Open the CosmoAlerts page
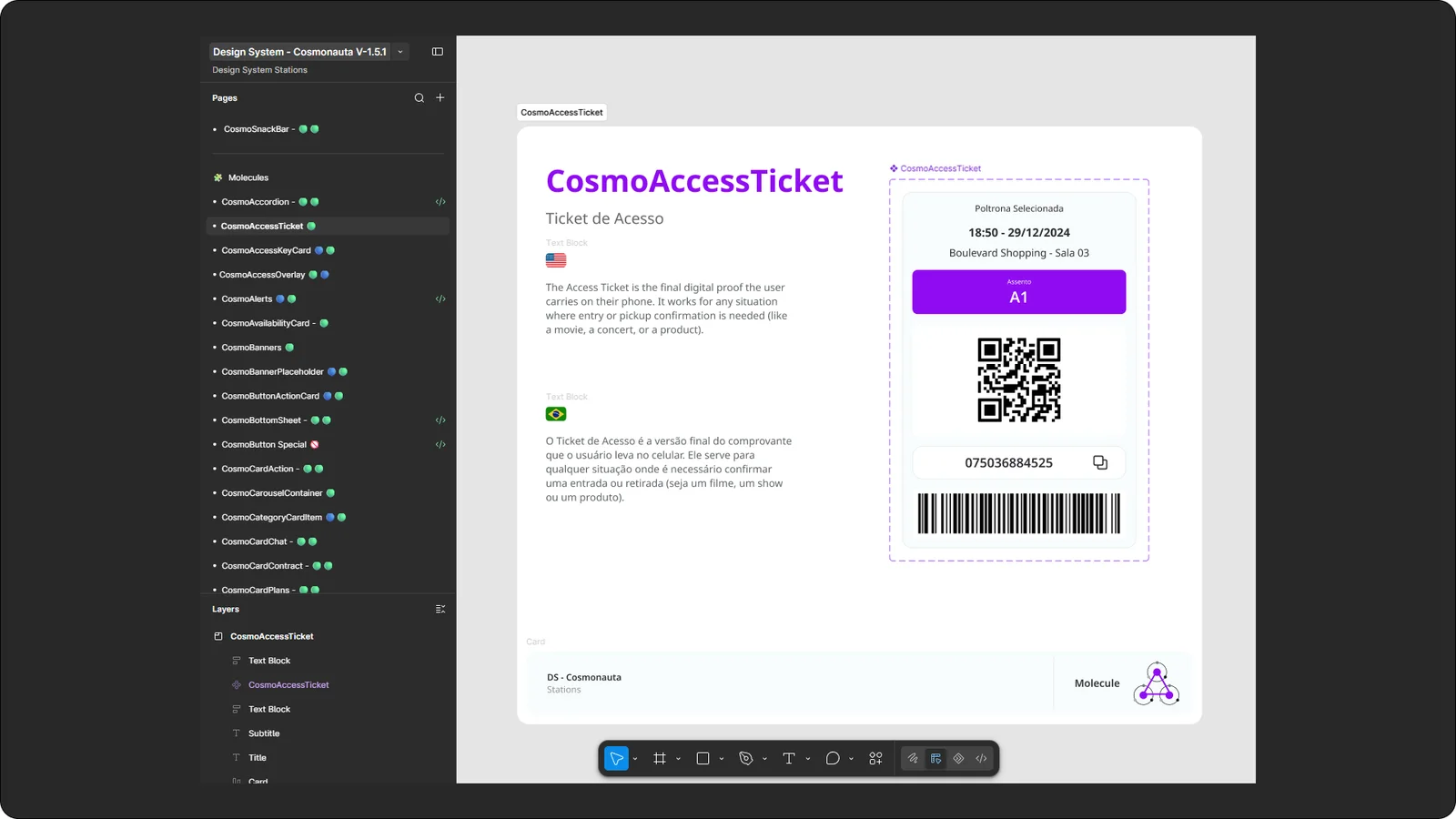Image resolution: width=1456 pixels, height=819 pixels. (x=328, y=298)
